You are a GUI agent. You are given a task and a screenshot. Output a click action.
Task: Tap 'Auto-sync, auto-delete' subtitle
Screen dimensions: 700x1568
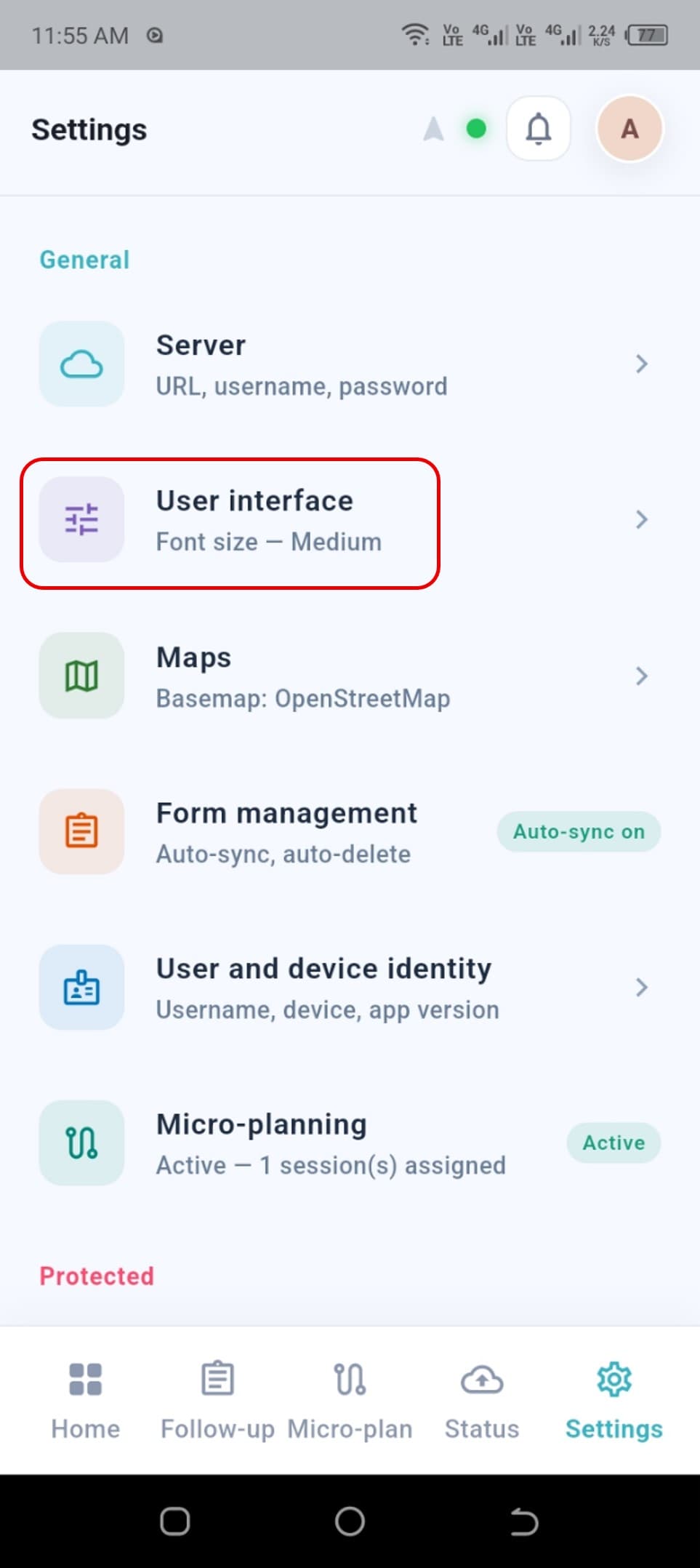pos(283,854)
